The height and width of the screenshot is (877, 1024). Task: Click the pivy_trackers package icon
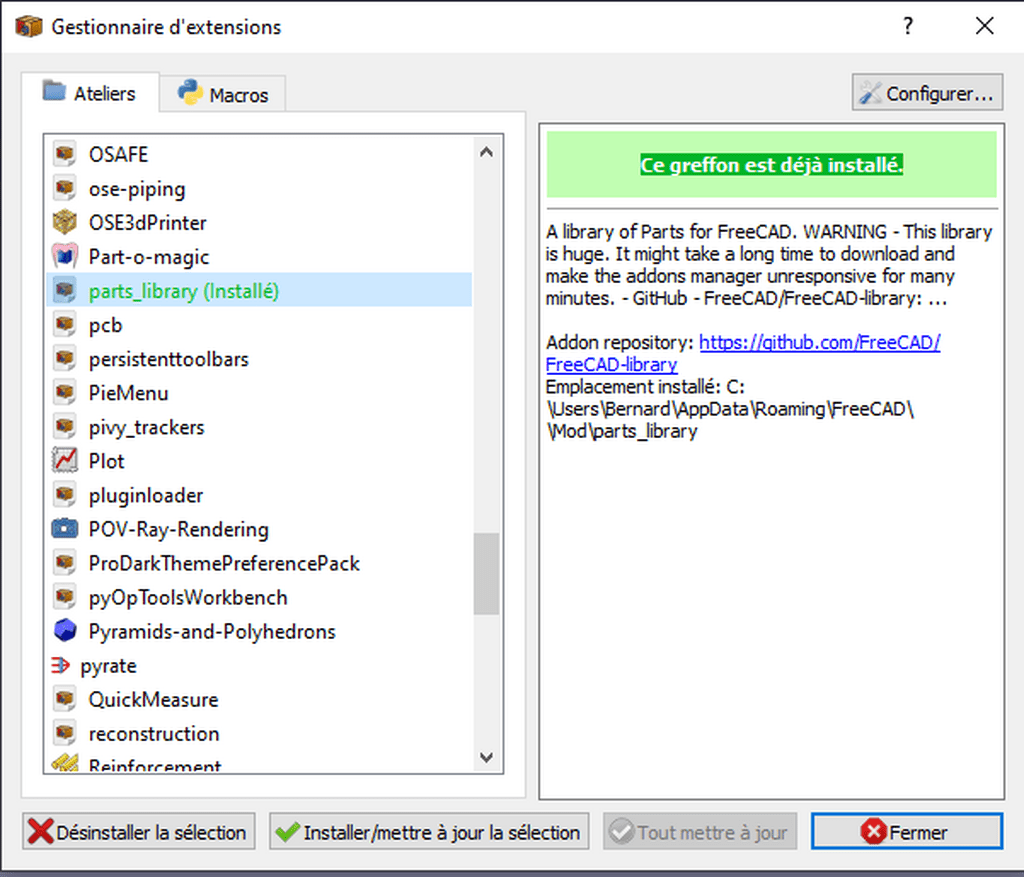click(x=65, y=427)
